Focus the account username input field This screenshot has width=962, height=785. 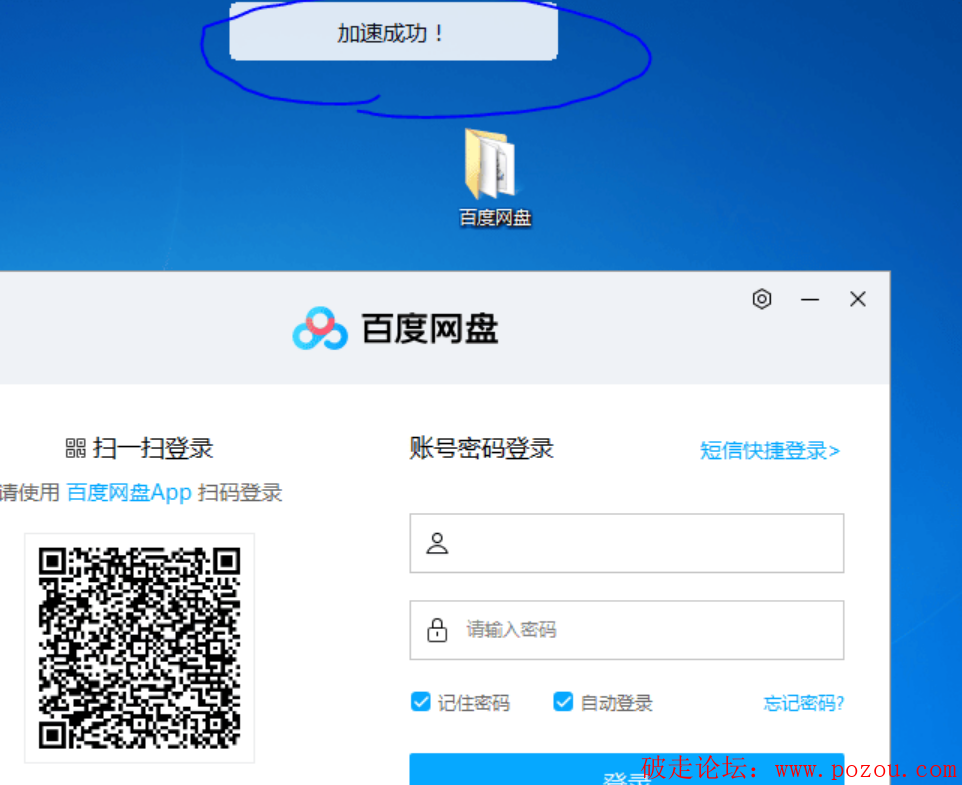click(x=626, y=543)
